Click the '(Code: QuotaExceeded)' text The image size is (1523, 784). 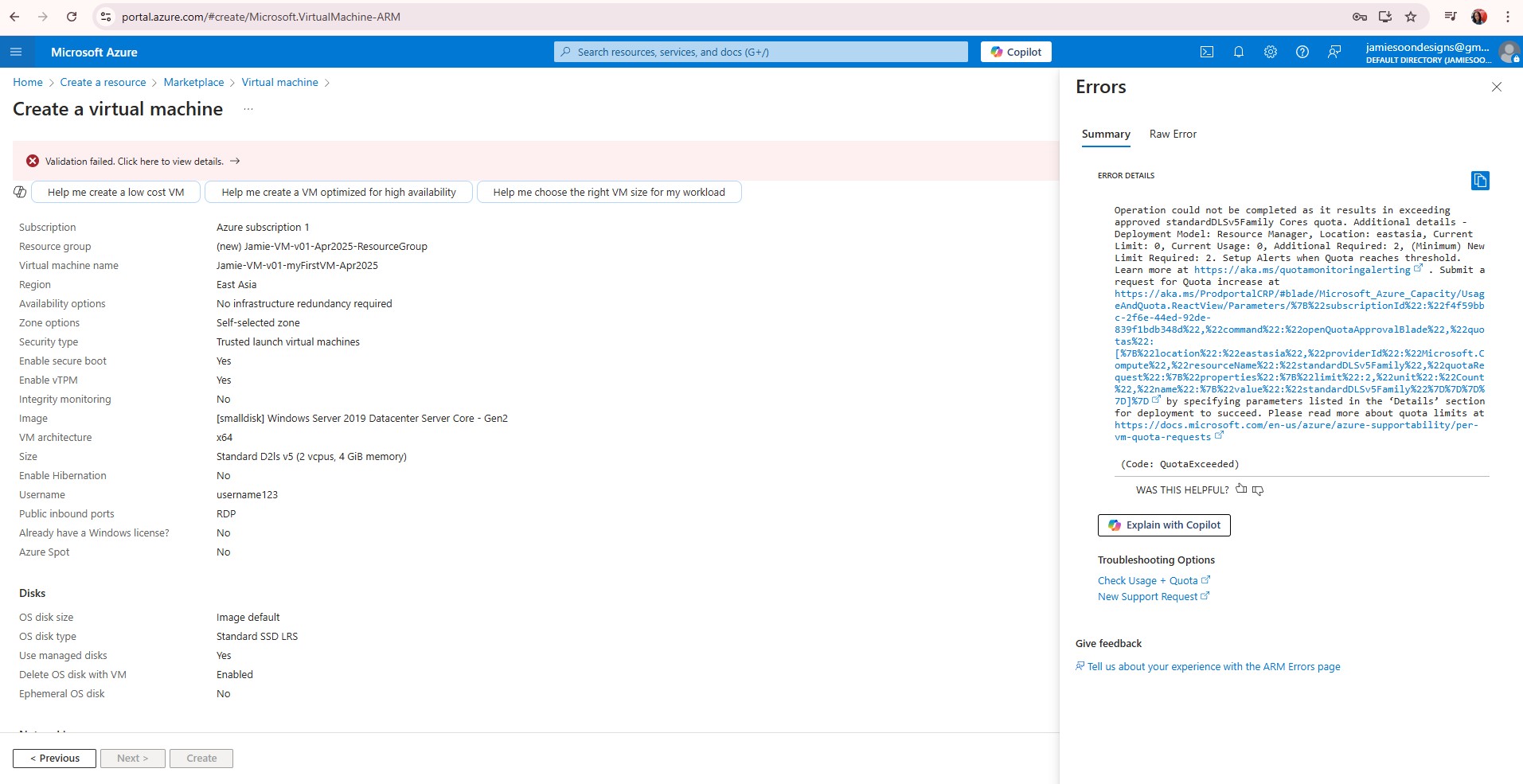(x=1180, y=464)
